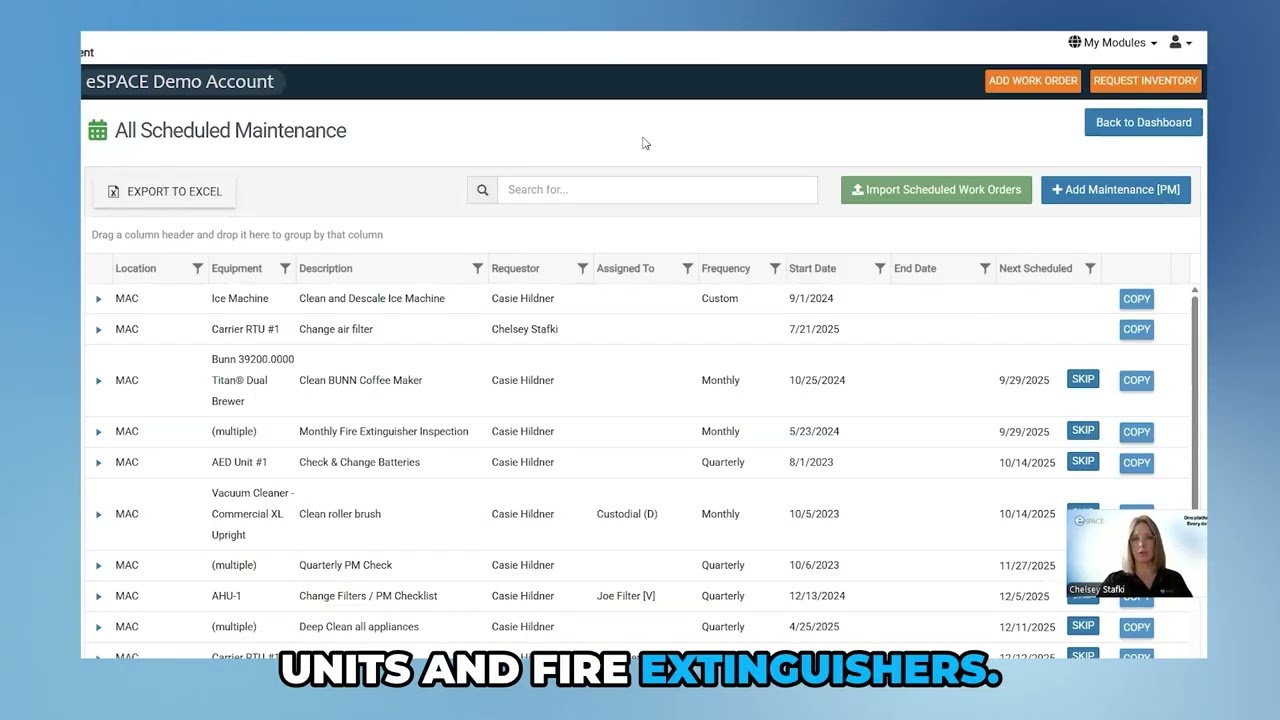
Task: Filter the Assigned To column
Action: 687,268
